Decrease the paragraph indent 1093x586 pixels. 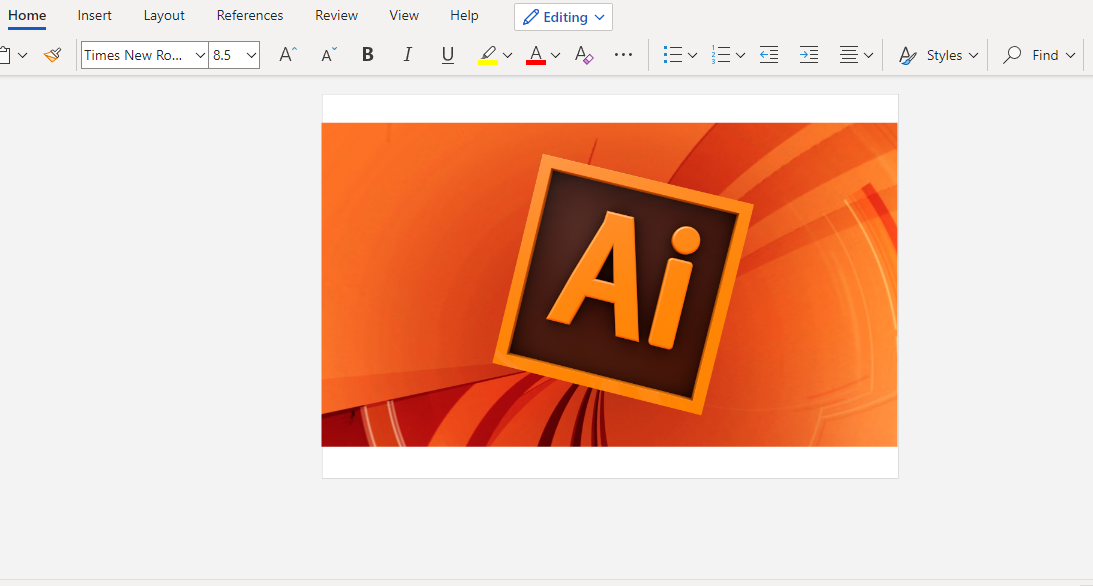click(769, 55)
